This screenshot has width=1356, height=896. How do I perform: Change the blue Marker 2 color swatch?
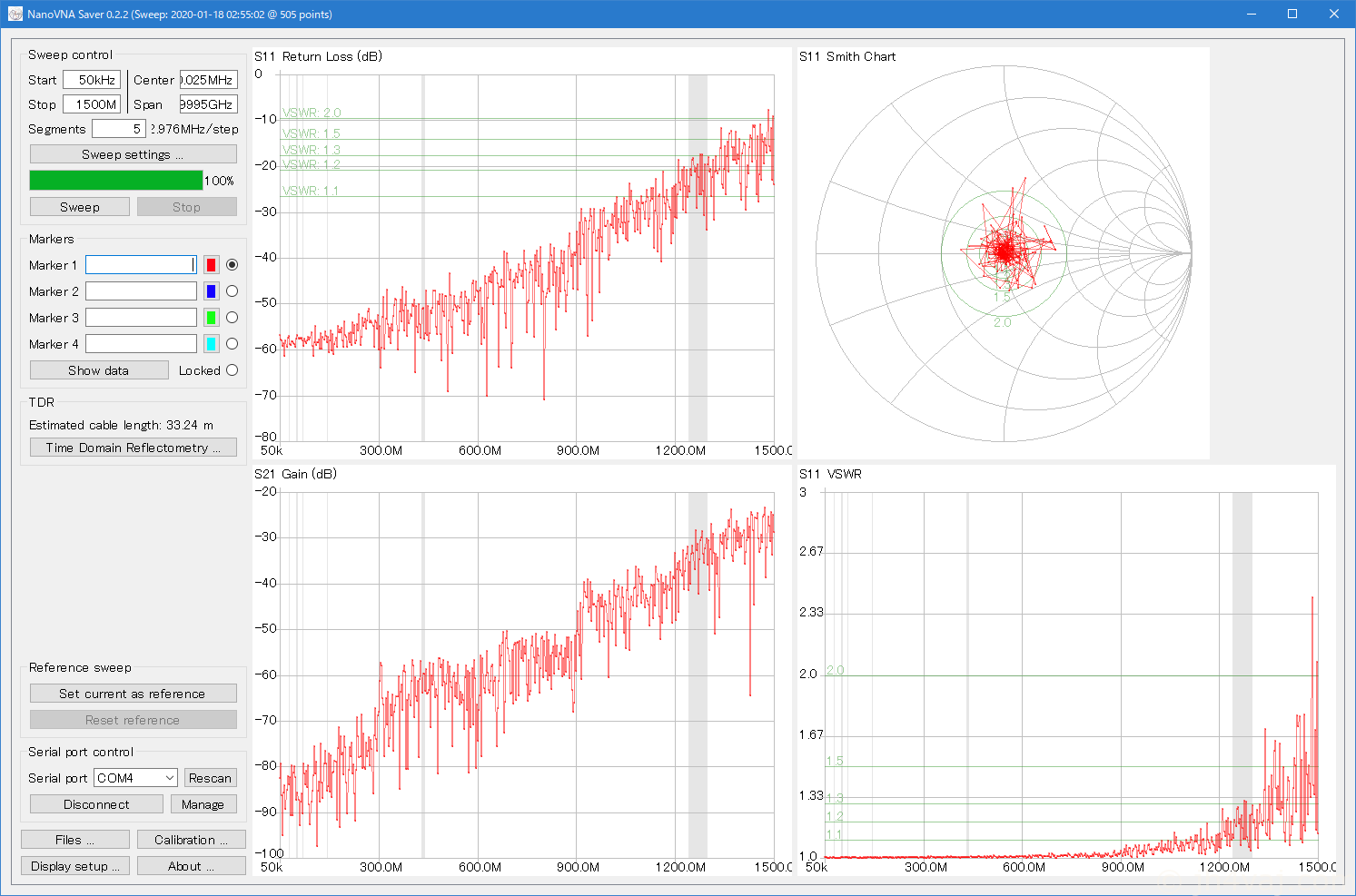211,291
